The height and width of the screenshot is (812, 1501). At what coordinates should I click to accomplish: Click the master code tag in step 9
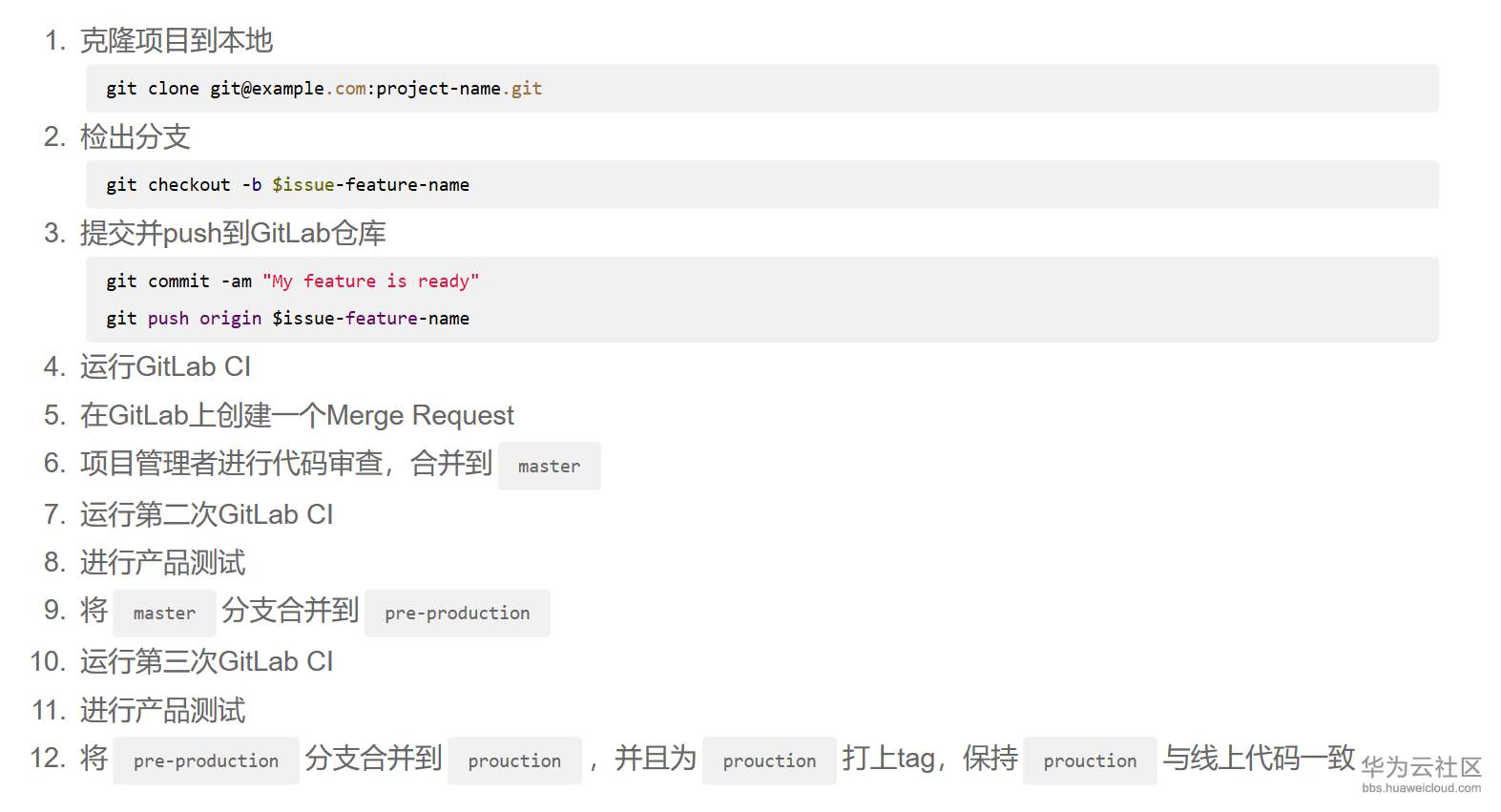pos(164,614)
